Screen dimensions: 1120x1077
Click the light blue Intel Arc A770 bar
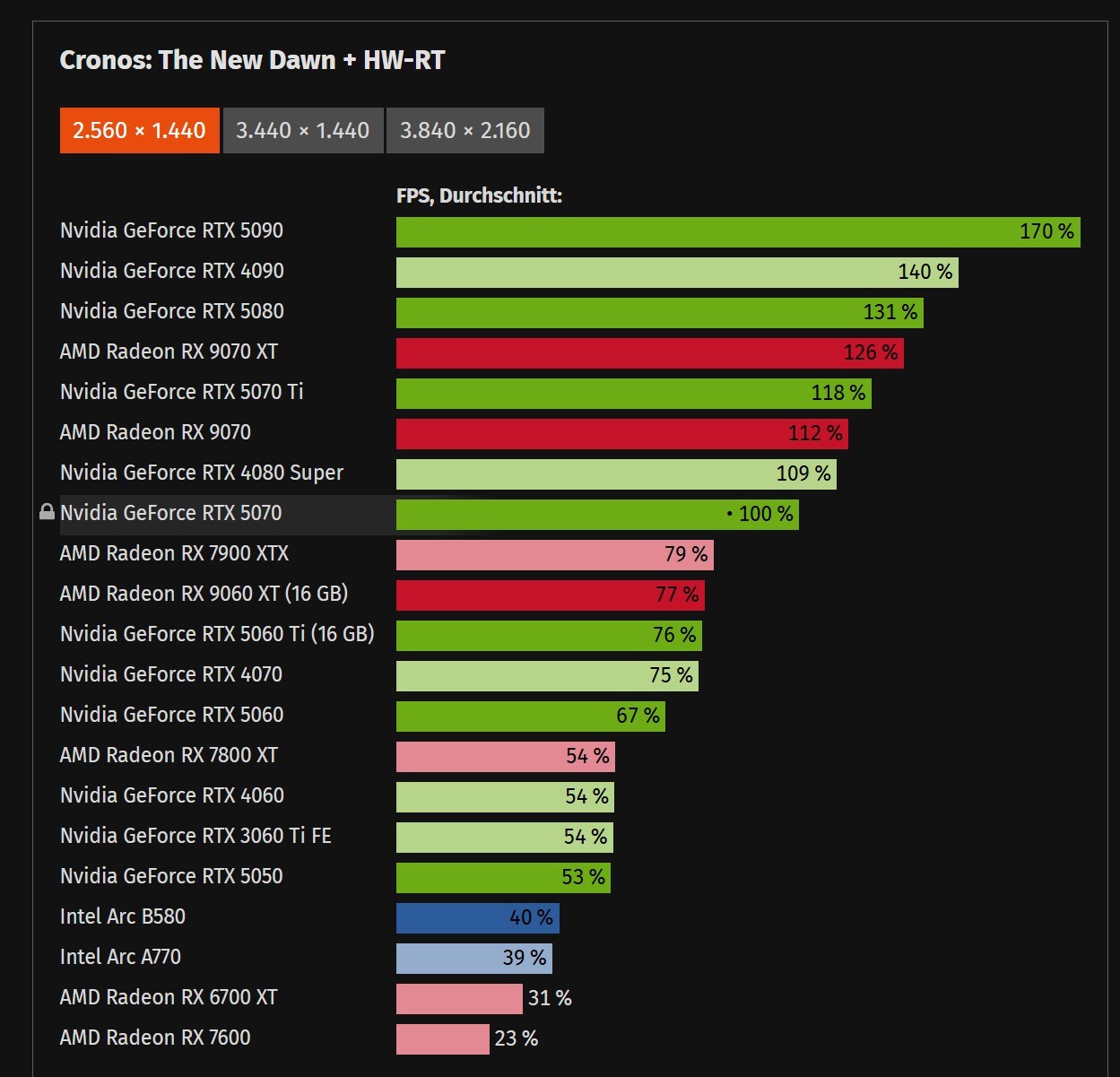pyautogui.click(x=473, y=958)
